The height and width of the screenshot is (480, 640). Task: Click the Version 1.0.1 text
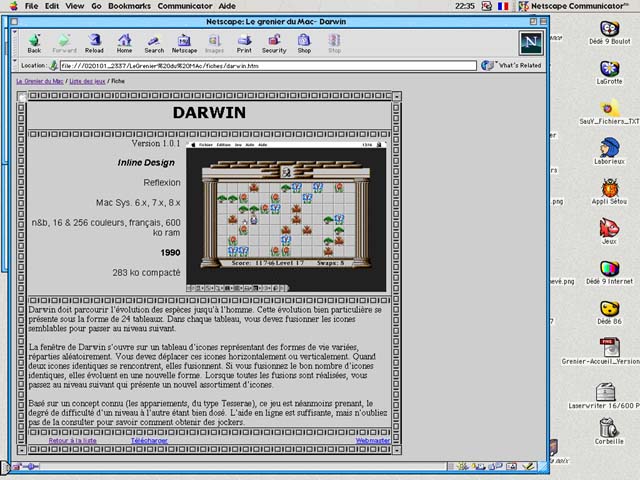point(156,143)
